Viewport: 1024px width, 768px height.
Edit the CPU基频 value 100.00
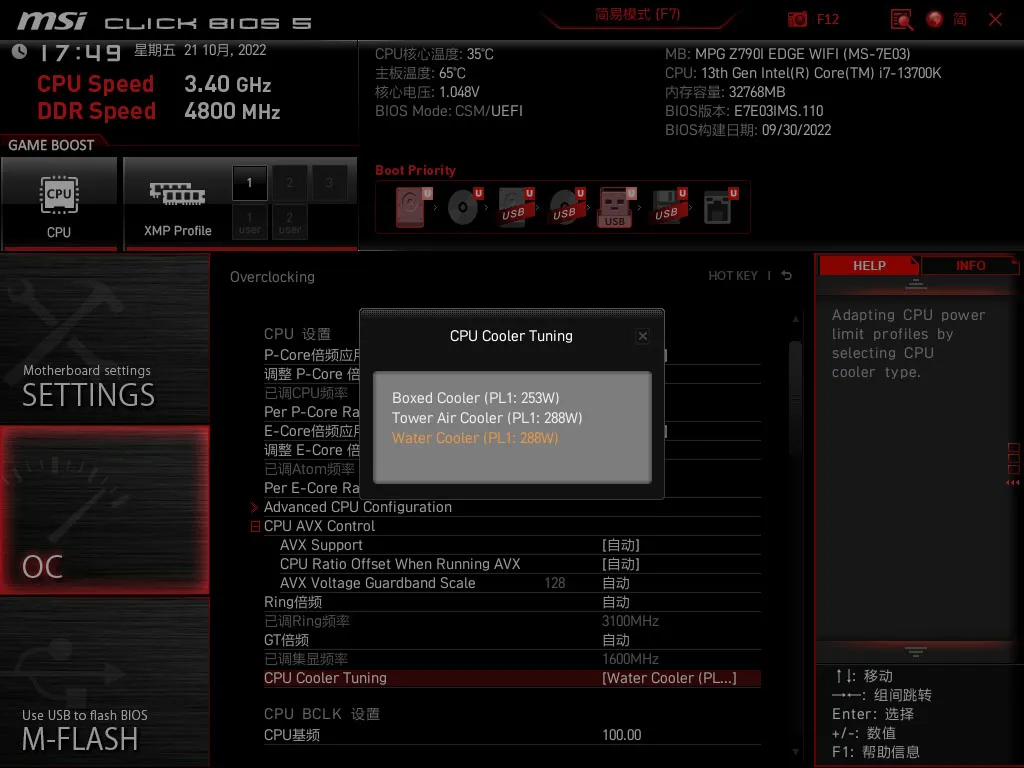coord(622,735)
